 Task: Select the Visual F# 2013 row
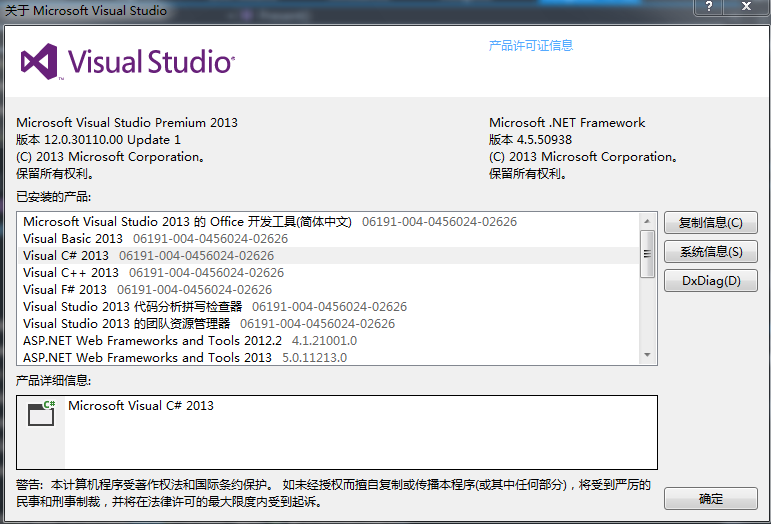328,290
